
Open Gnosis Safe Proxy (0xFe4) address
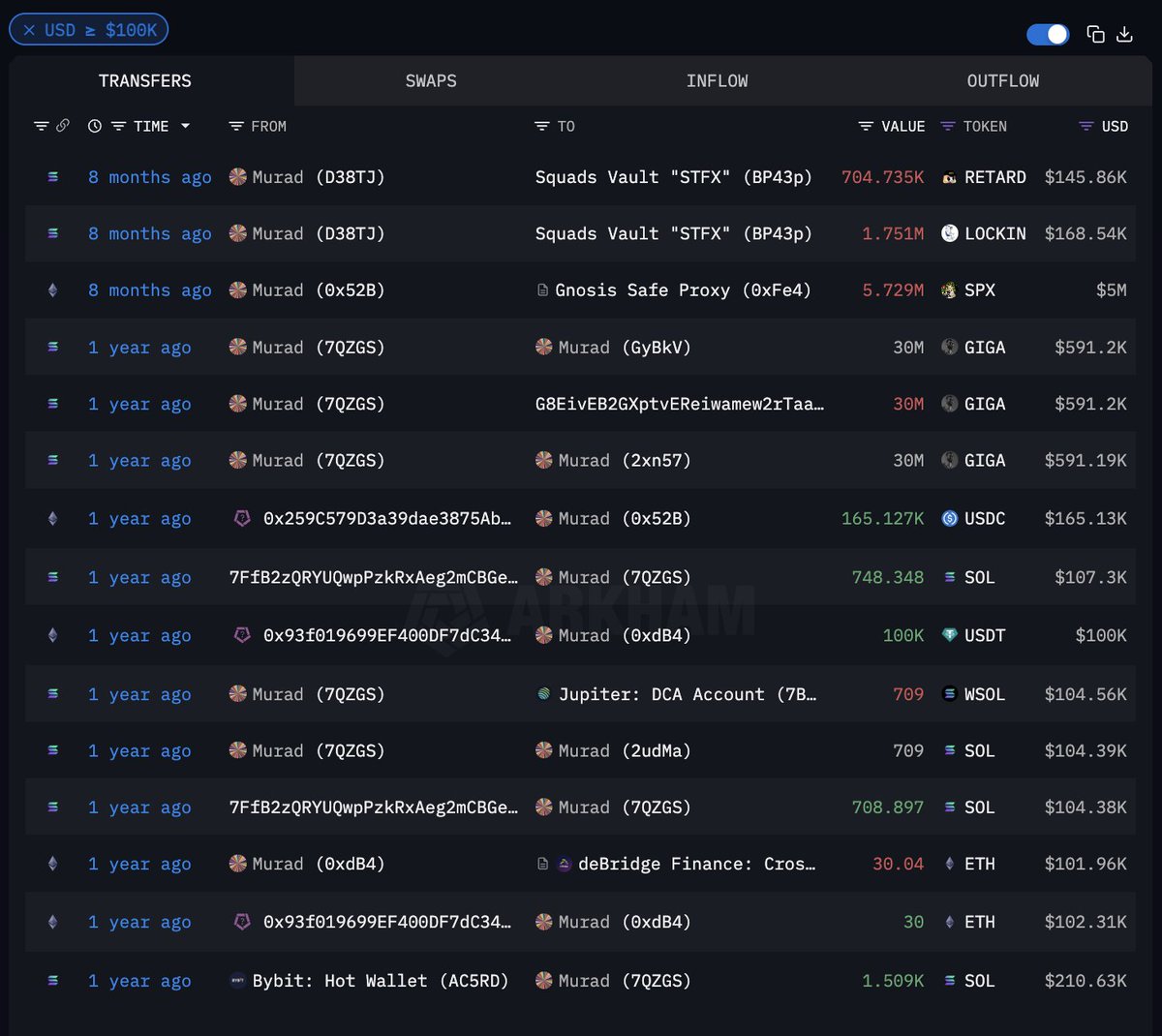pos(684,290)
